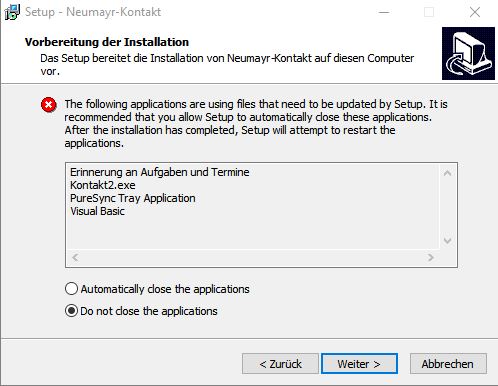Select Erinnerung an Aufgaben und Termine entry
Viewport: 498px width, 386px height.
[x=160, y=172]
